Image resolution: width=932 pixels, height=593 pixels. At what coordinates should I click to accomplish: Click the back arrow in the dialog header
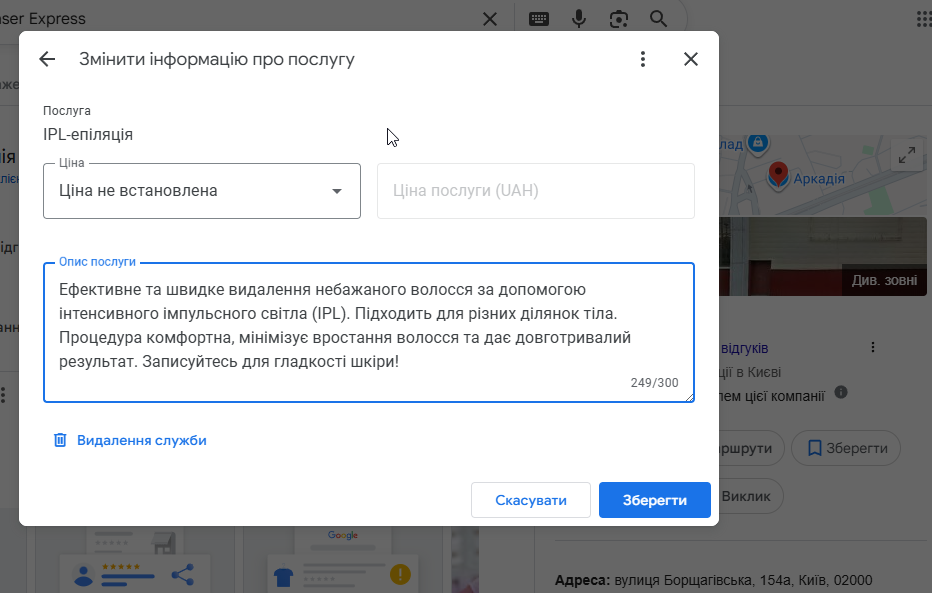click(x=47, y=59)
